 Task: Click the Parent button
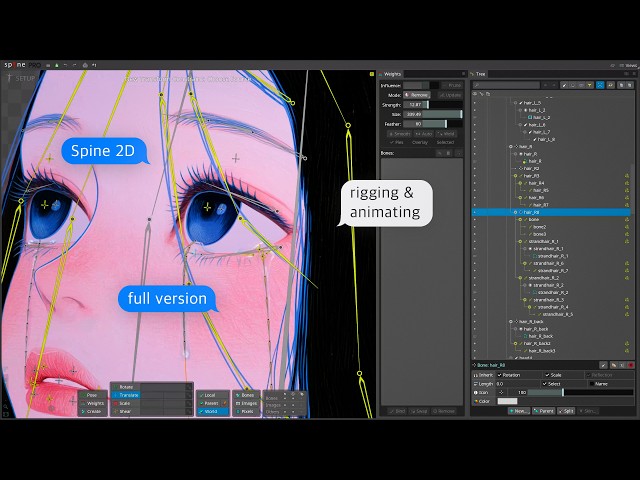click(x=544, y=411)
